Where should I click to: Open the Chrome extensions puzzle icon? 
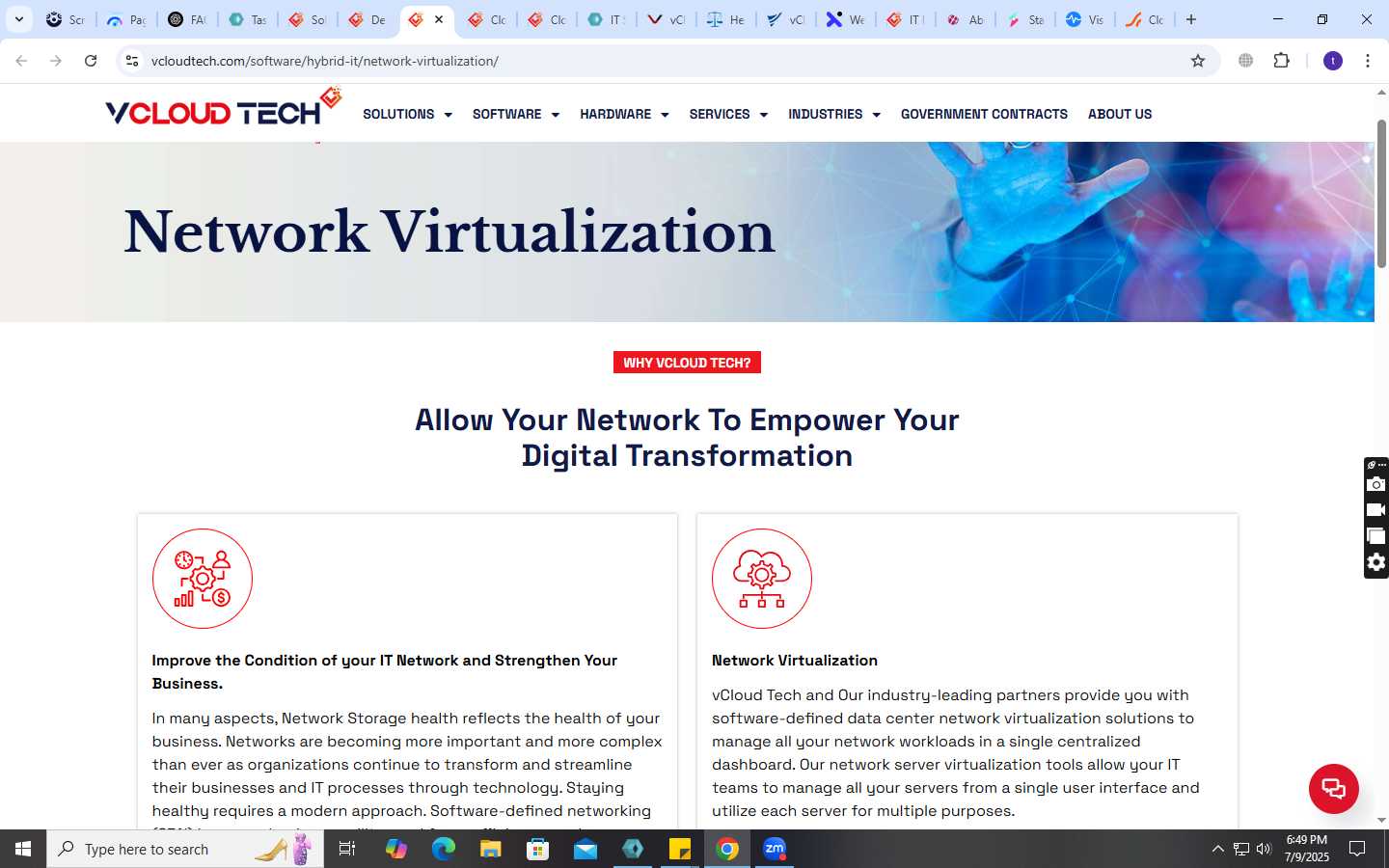(1281, 61)
